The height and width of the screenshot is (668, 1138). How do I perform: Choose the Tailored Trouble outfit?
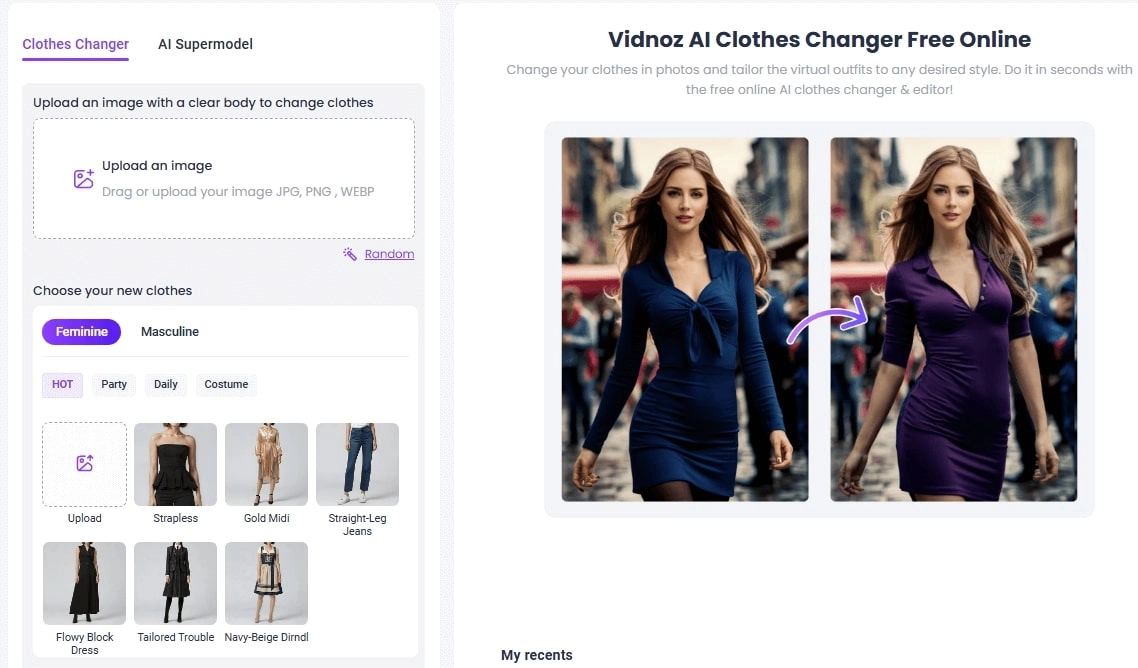point(175,583)
